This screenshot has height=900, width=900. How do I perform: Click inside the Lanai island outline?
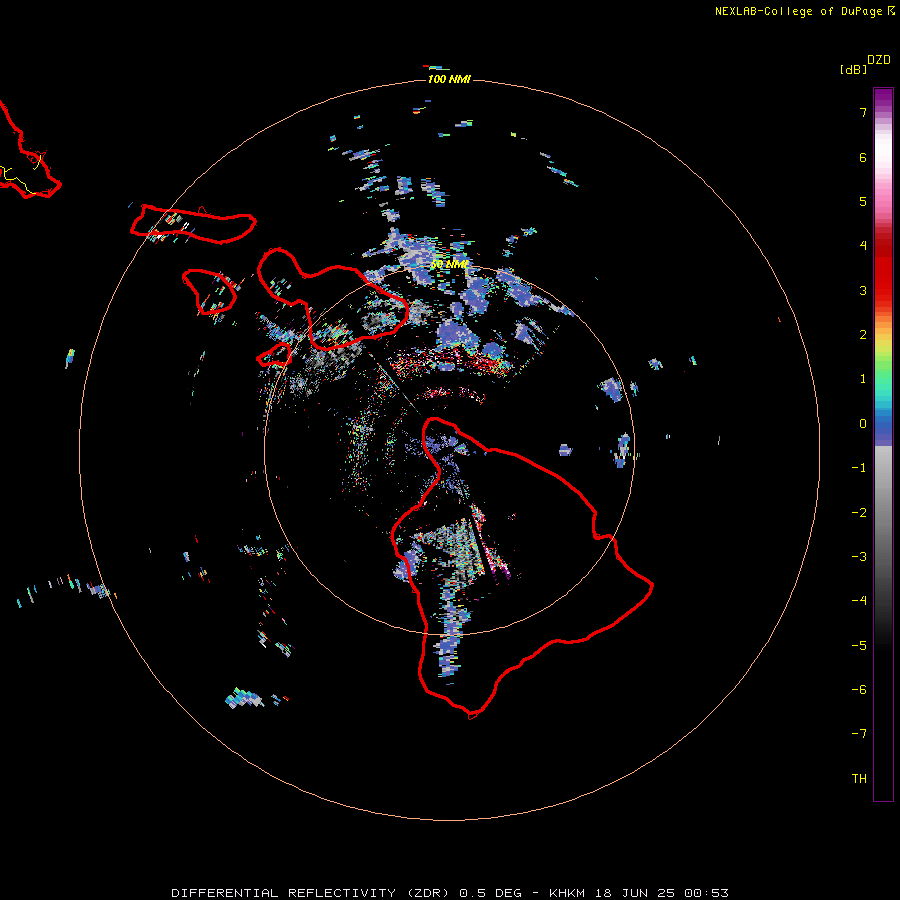[x=208, y=292]
